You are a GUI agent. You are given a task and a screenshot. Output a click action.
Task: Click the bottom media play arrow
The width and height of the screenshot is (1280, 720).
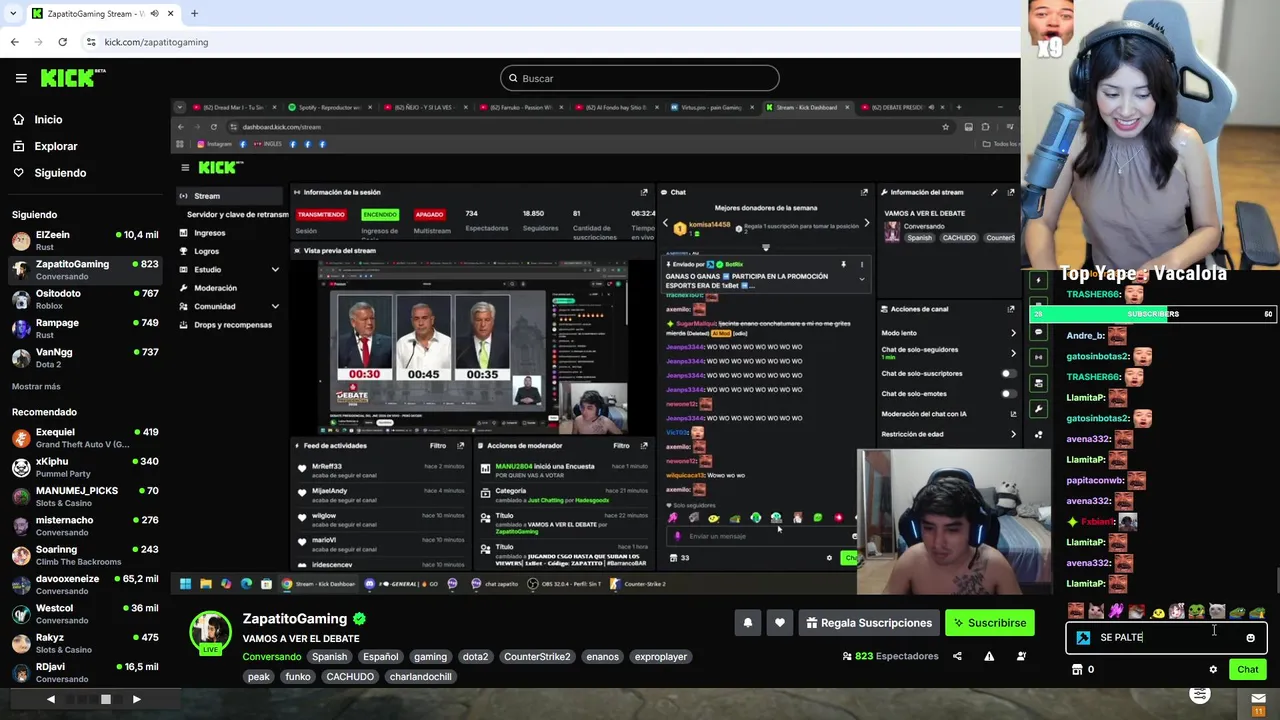[x=137, y=700]
